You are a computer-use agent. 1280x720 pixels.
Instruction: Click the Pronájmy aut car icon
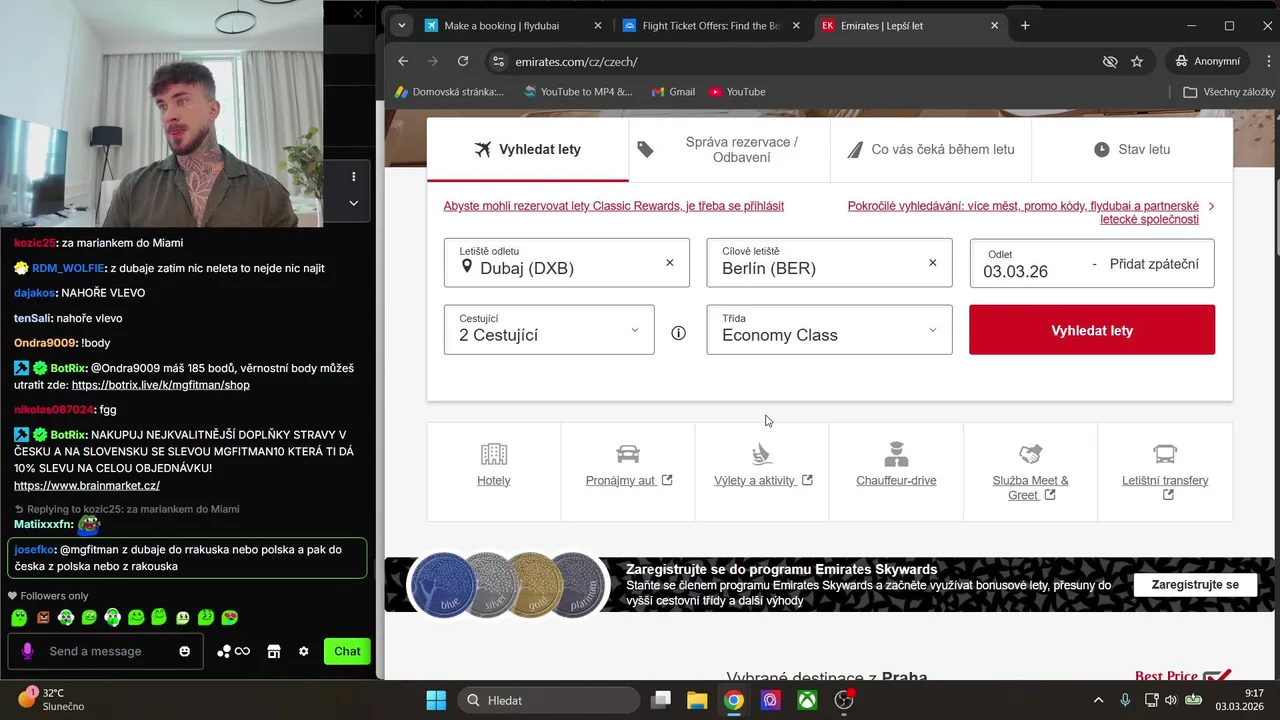pos(628,454)
